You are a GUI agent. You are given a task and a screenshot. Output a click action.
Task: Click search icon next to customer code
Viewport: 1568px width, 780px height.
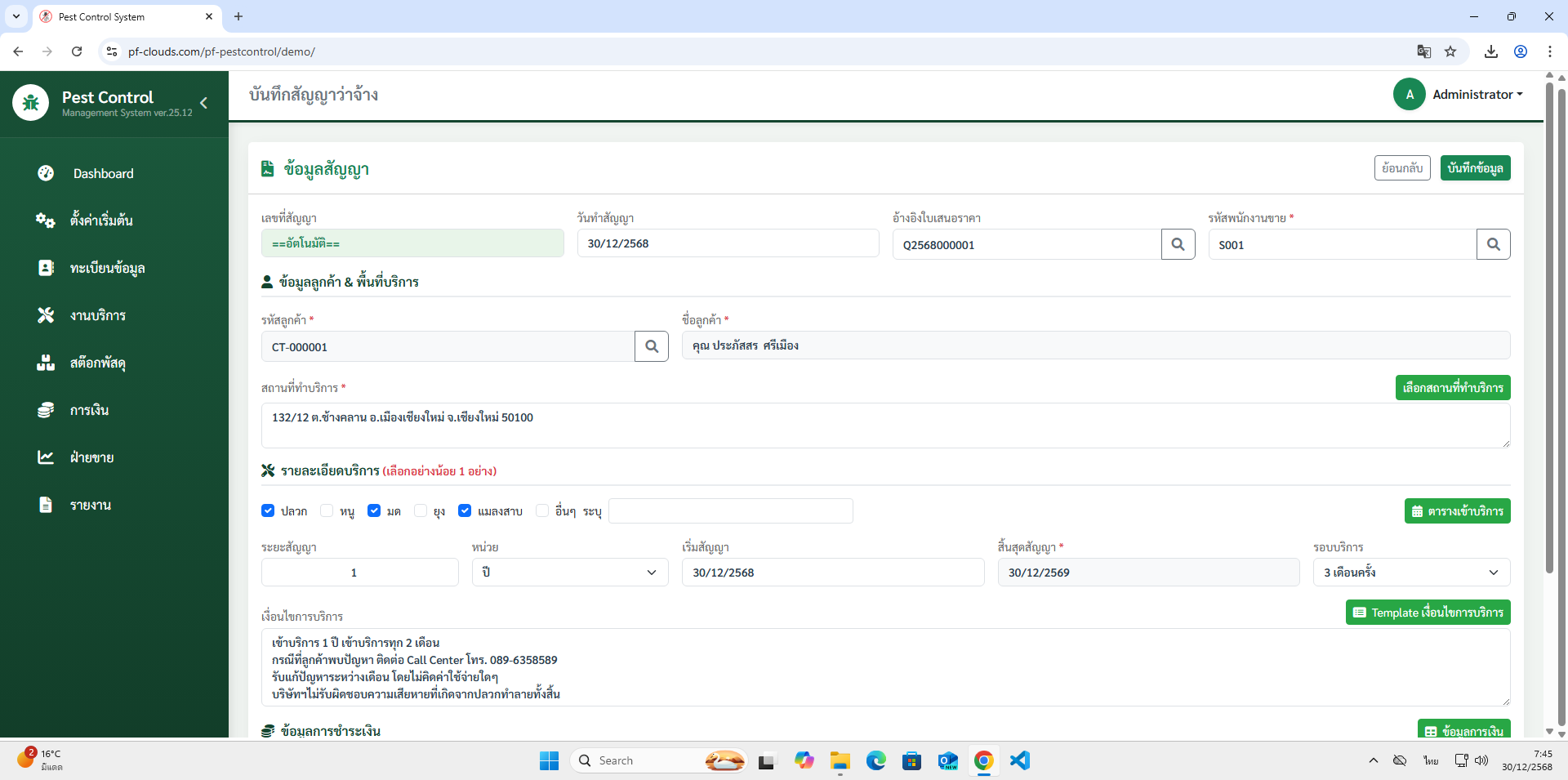pyautogui.click(x=651, y=346)
